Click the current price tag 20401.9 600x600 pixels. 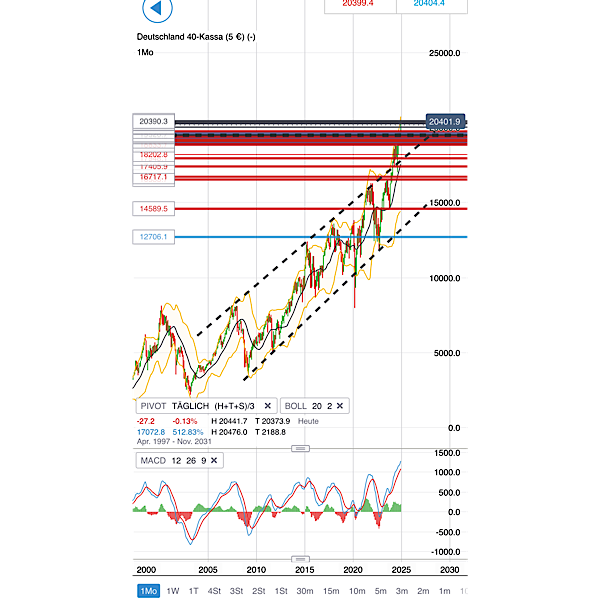click(x=443, y=122)
